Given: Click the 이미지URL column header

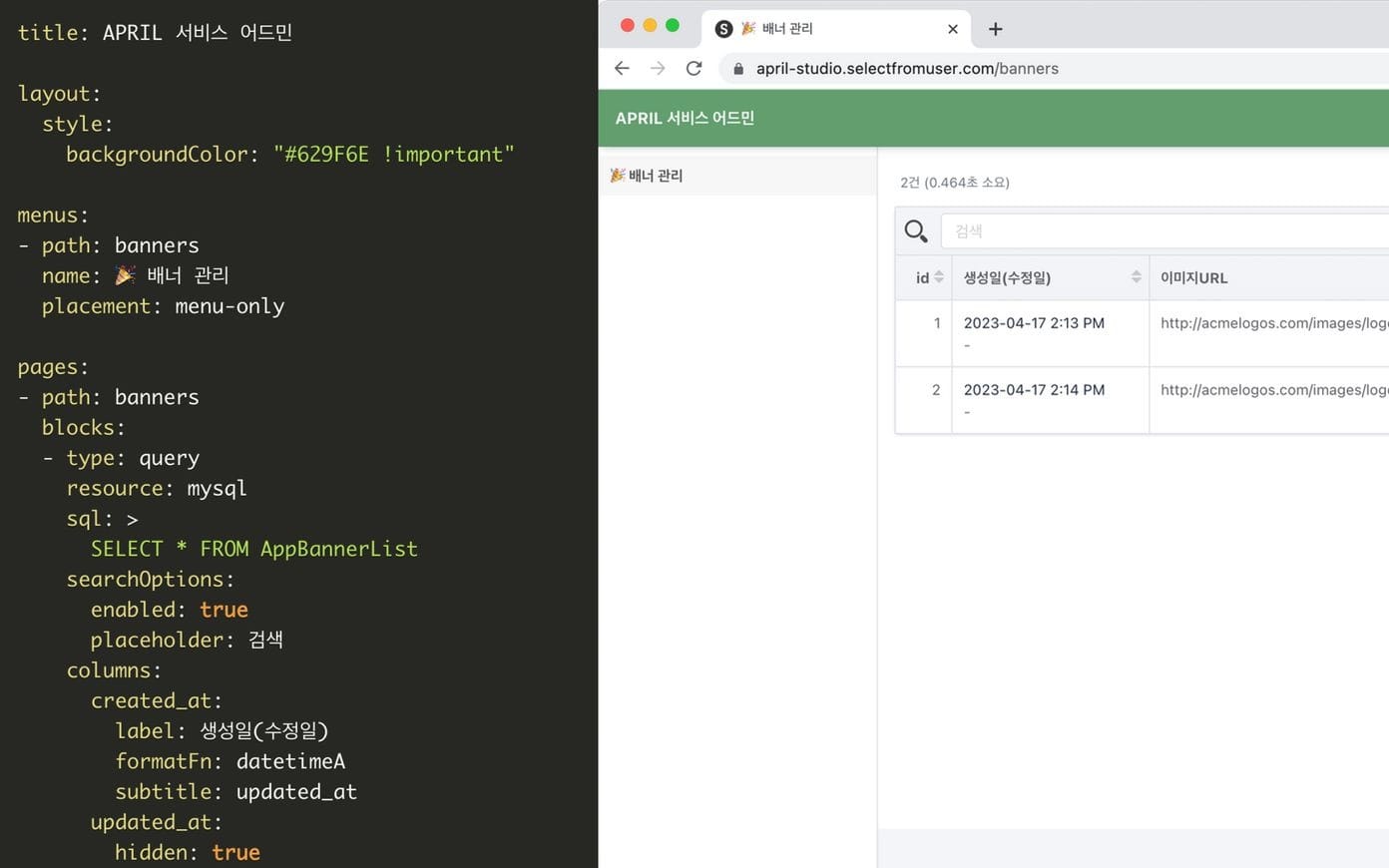Looking at the screenshot, I should pos(1193,277).
